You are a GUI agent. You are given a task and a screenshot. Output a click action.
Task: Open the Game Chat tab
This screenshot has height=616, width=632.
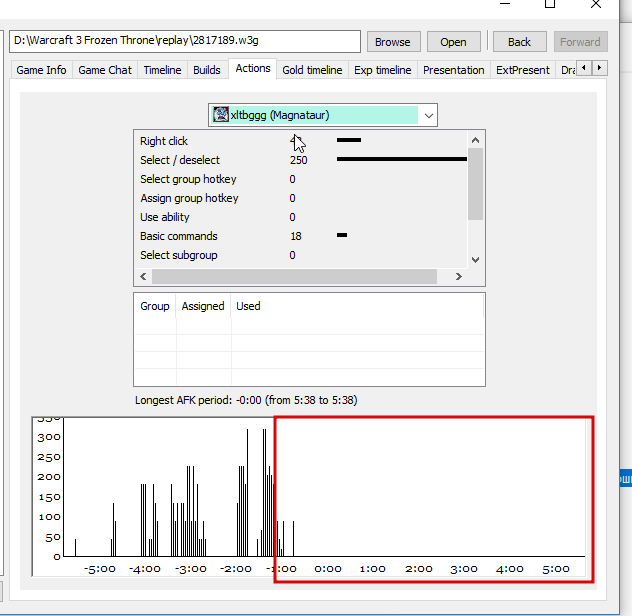[105, 70]
